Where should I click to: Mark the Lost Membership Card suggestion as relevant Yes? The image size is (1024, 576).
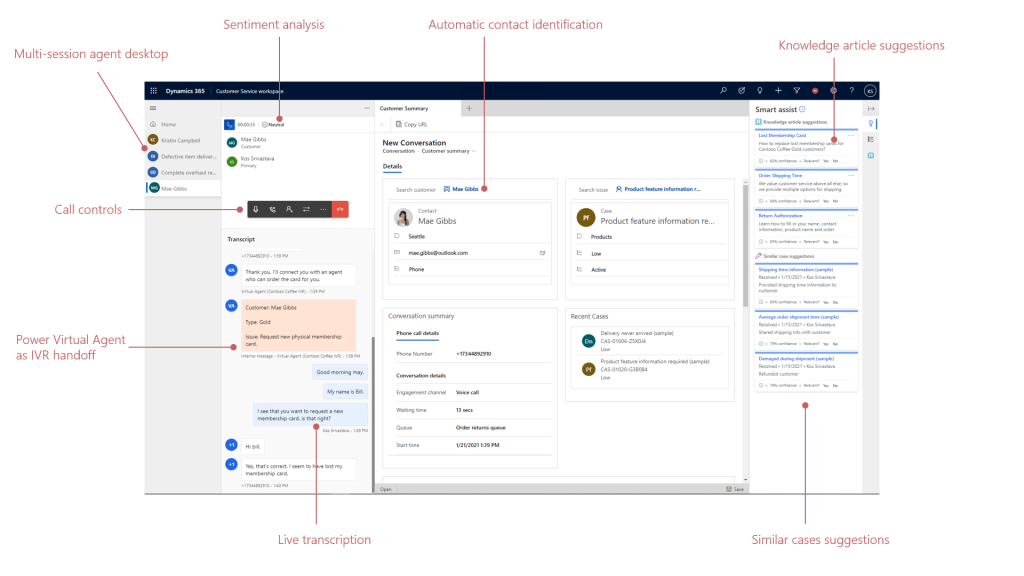click(x=825, y=160)
